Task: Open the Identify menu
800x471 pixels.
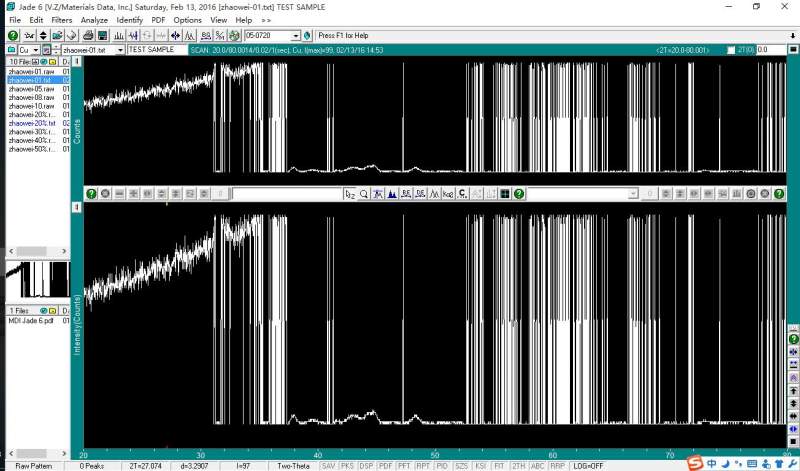Action: coord(130,20)
